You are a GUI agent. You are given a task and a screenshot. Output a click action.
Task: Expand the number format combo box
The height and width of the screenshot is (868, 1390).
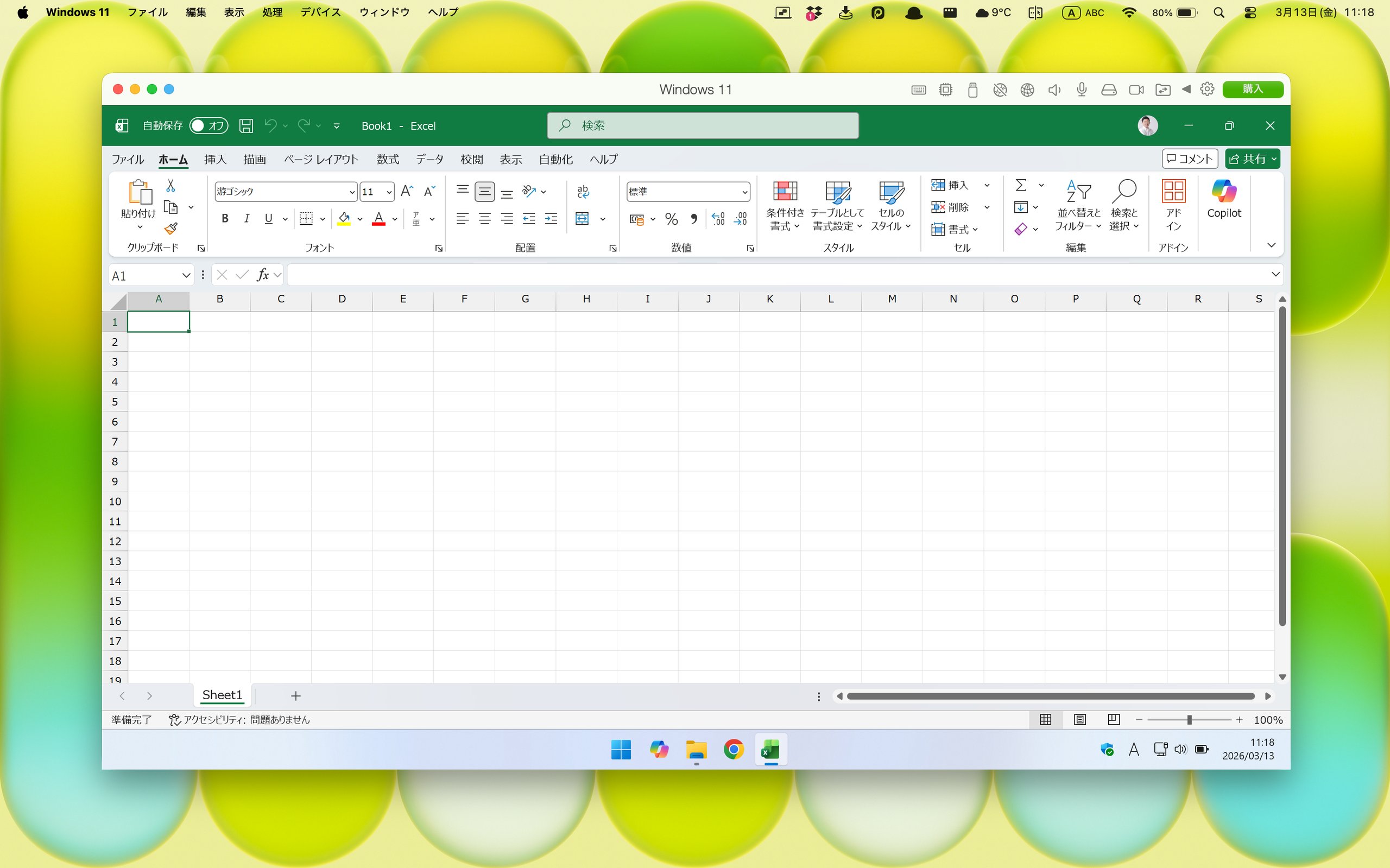744,192
